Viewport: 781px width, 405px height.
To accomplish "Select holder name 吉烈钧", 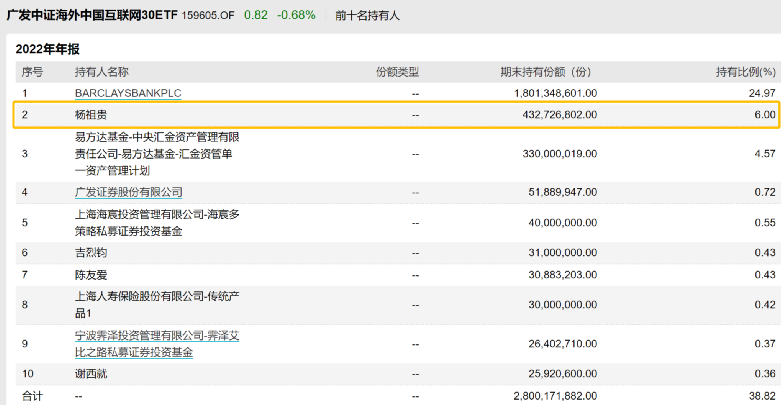I will [x=91, y=253].
